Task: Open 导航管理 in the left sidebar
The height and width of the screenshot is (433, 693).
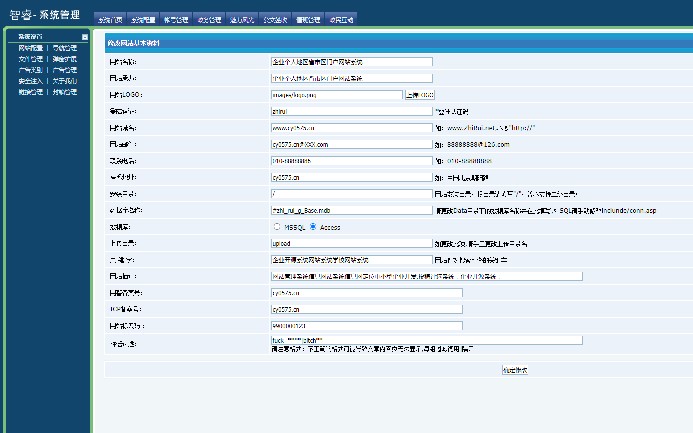Action: (65, 48)
